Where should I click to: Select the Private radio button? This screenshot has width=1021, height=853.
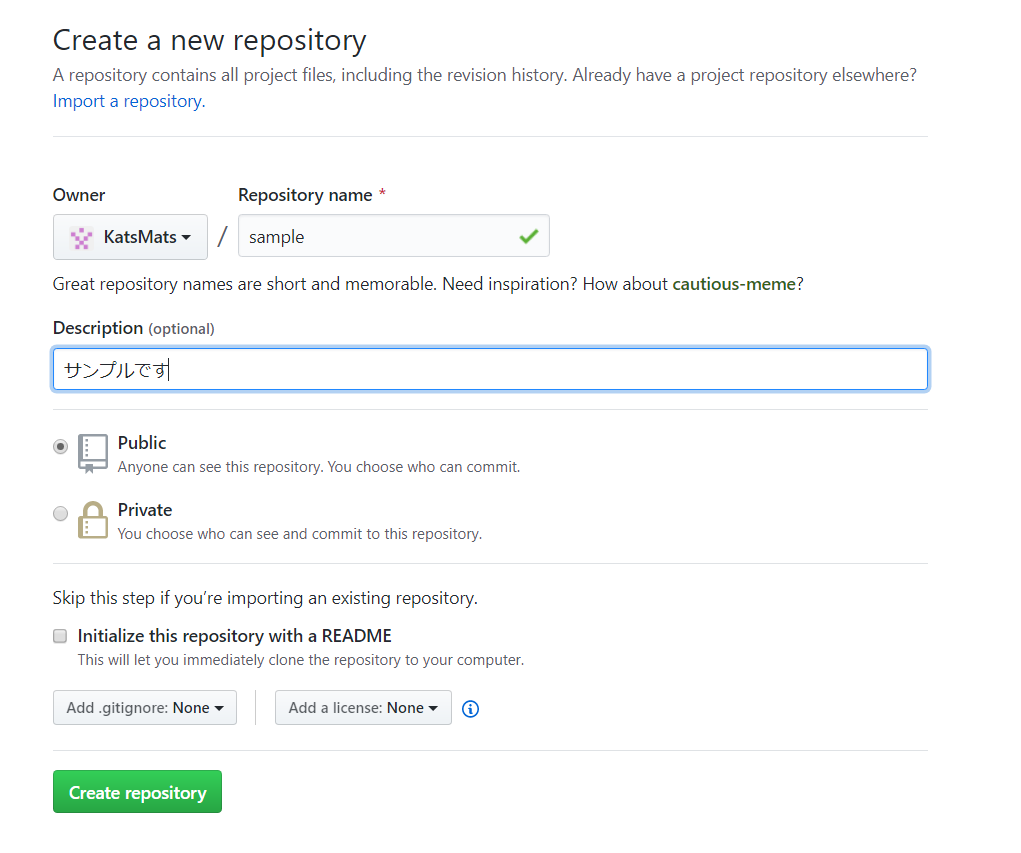coord(61,514)
